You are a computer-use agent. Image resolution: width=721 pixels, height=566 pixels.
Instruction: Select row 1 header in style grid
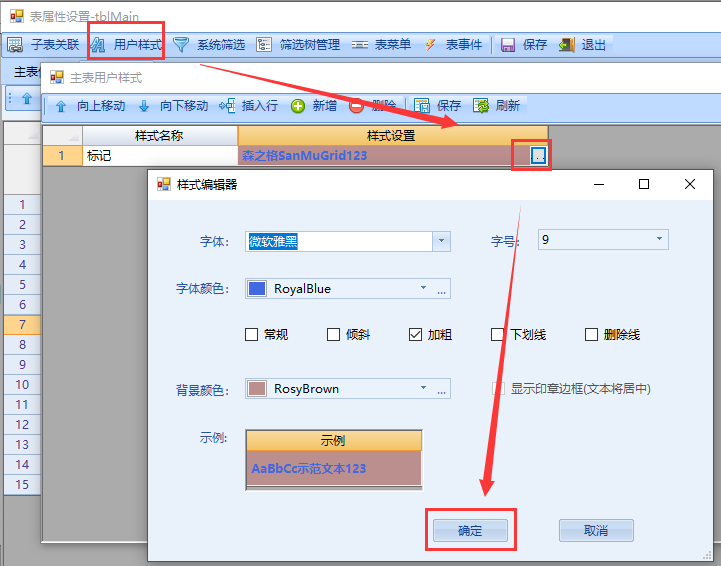coord(63,155)
